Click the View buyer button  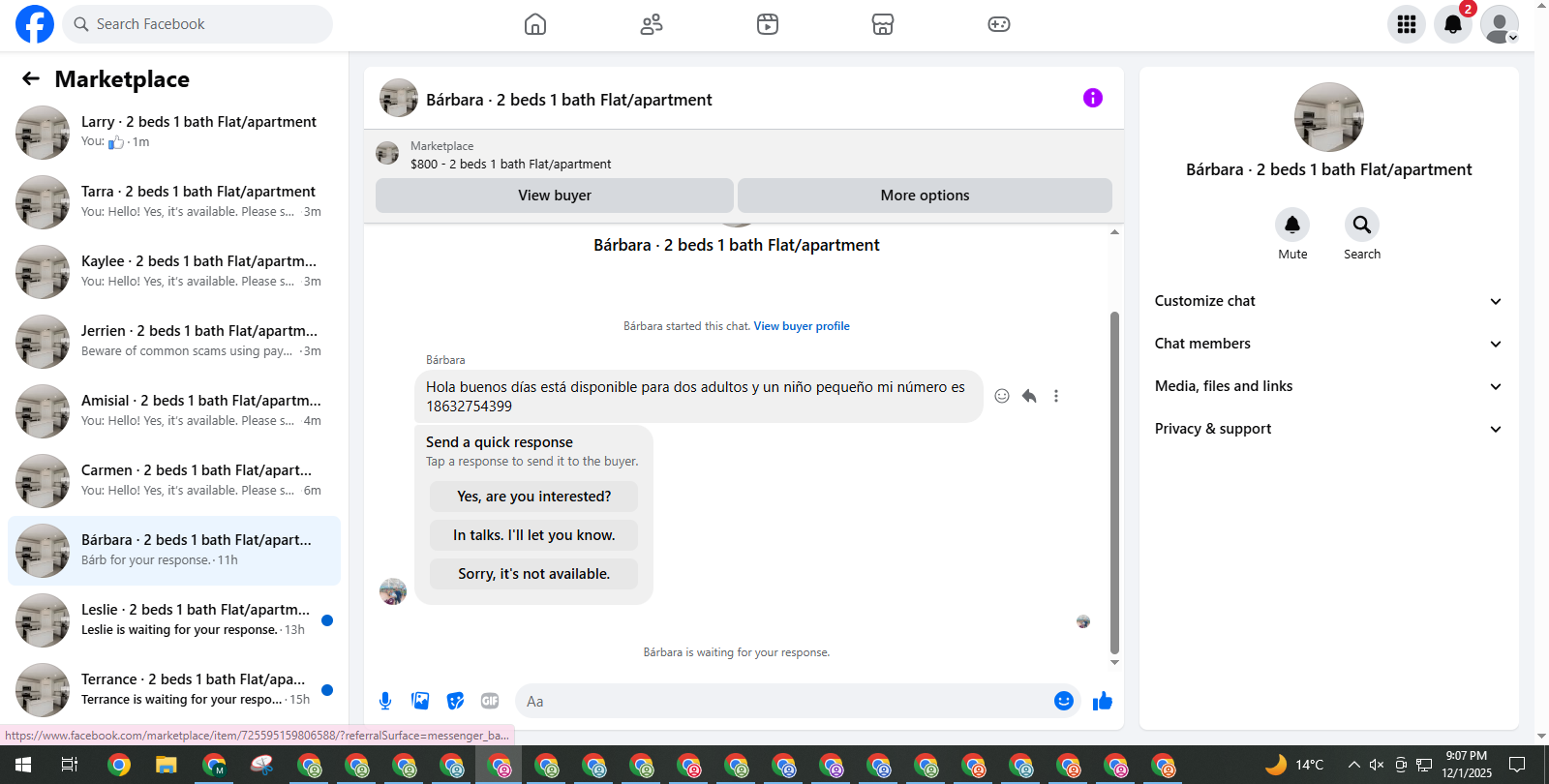tap(555, 195)
